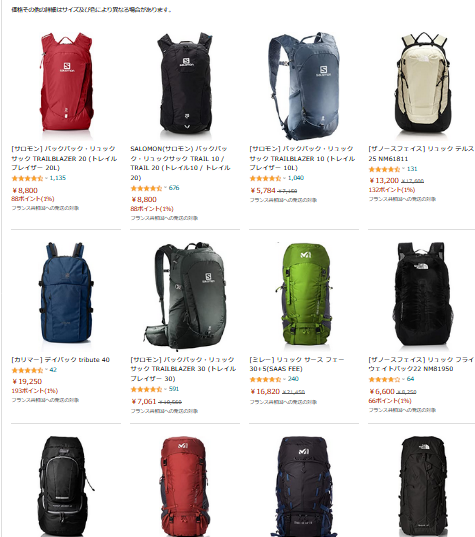Screen dimensions: 475x537
Task: Open the ミレー サース フェー 30+5 title link
Action: point(297,364)
